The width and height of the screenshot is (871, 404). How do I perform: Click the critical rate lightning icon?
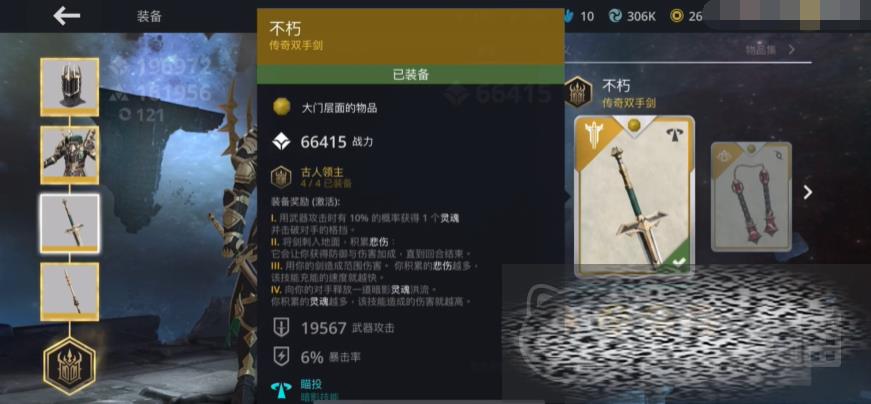pos(281,356)
